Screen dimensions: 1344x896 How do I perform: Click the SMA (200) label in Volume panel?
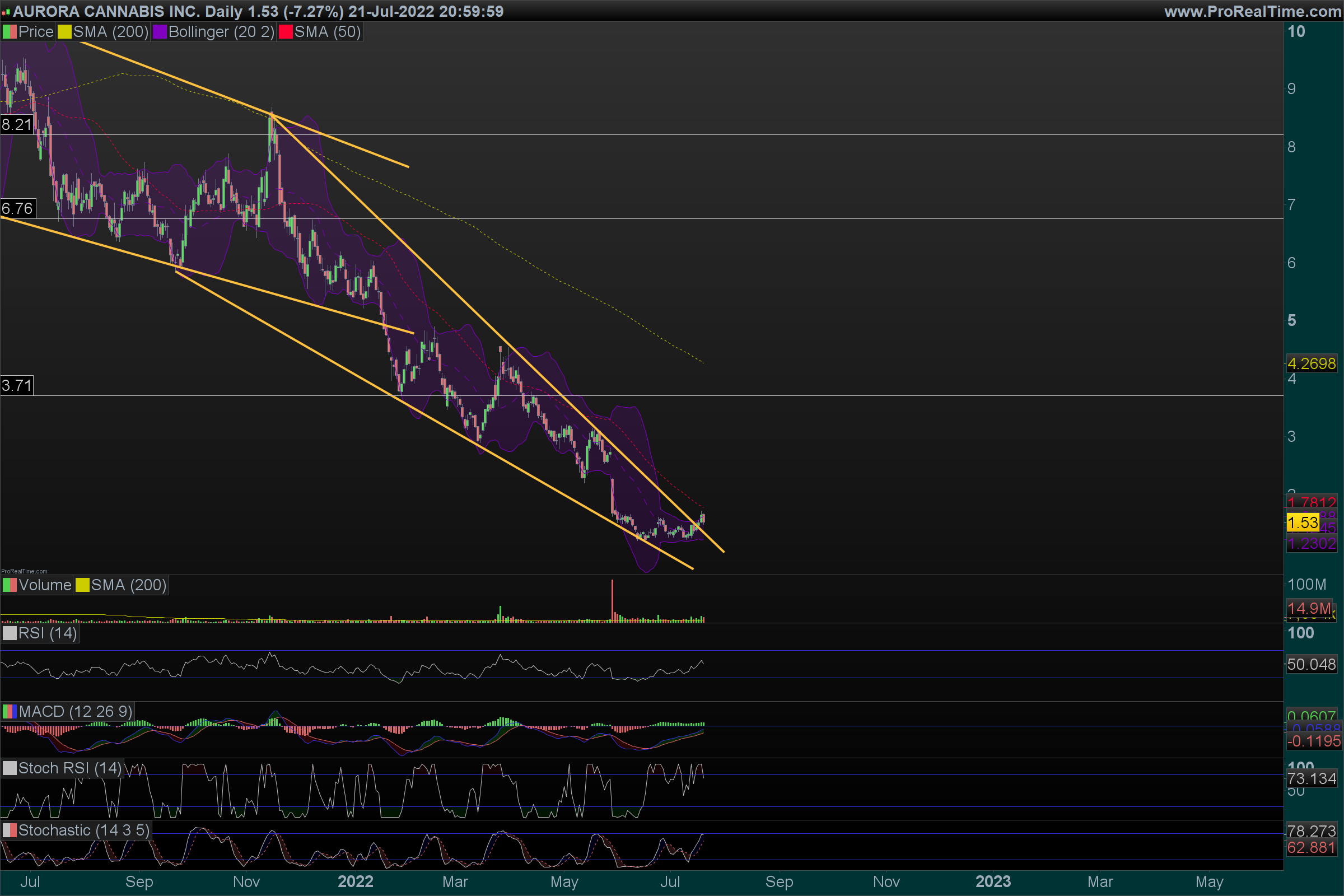point(129,585)
